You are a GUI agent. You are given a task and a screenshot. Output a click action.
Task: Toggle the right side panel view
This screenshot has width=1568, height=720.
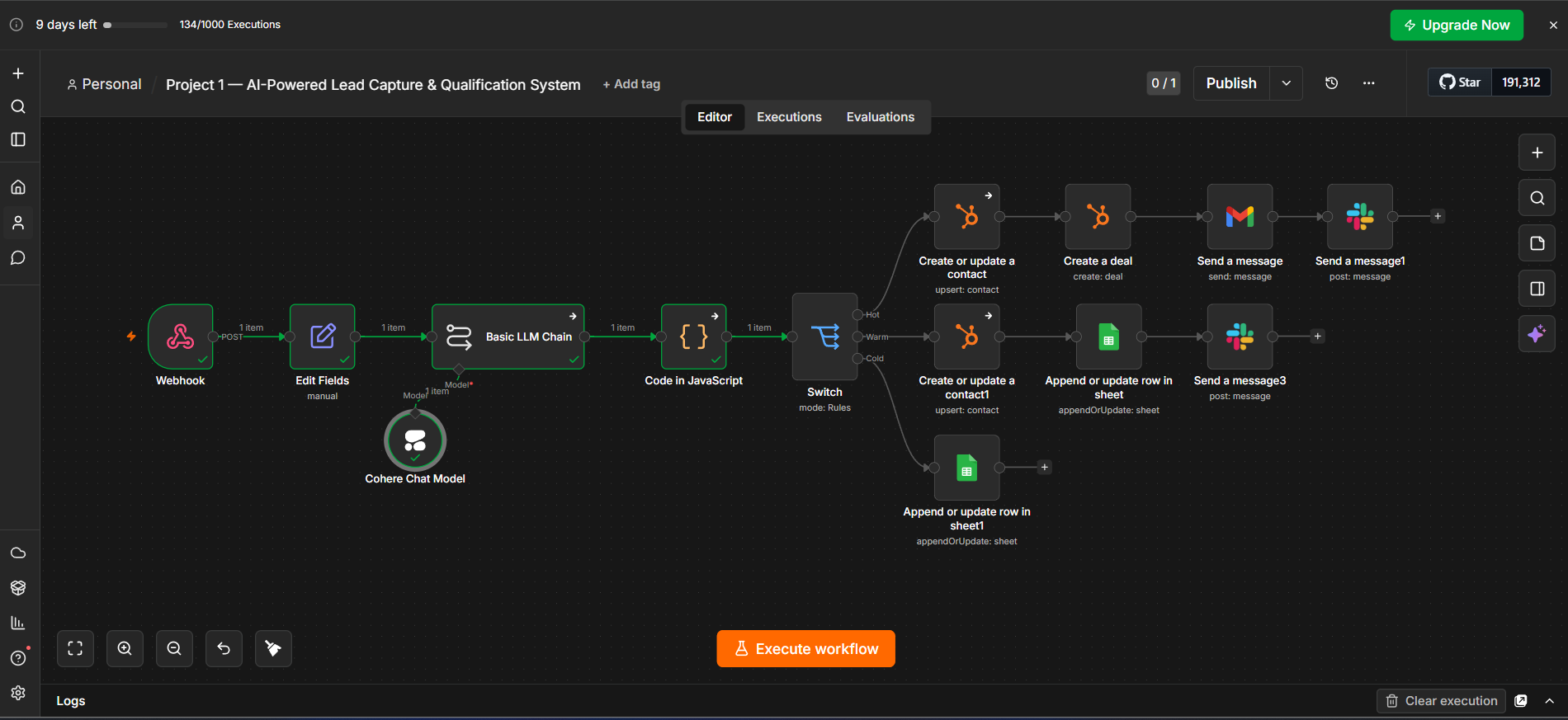point(1537,289)
